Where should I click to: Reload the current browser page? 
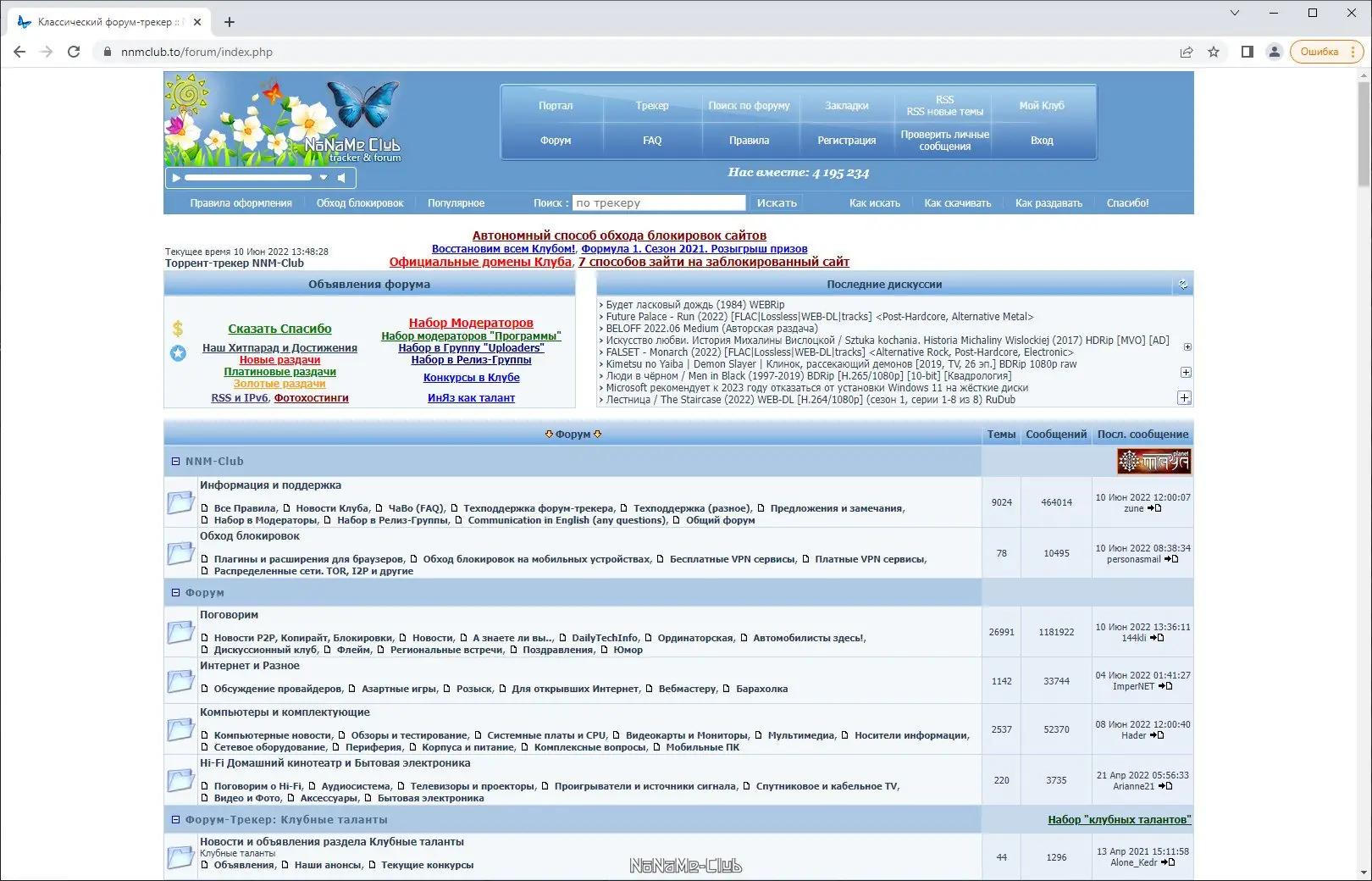(74, 52)
